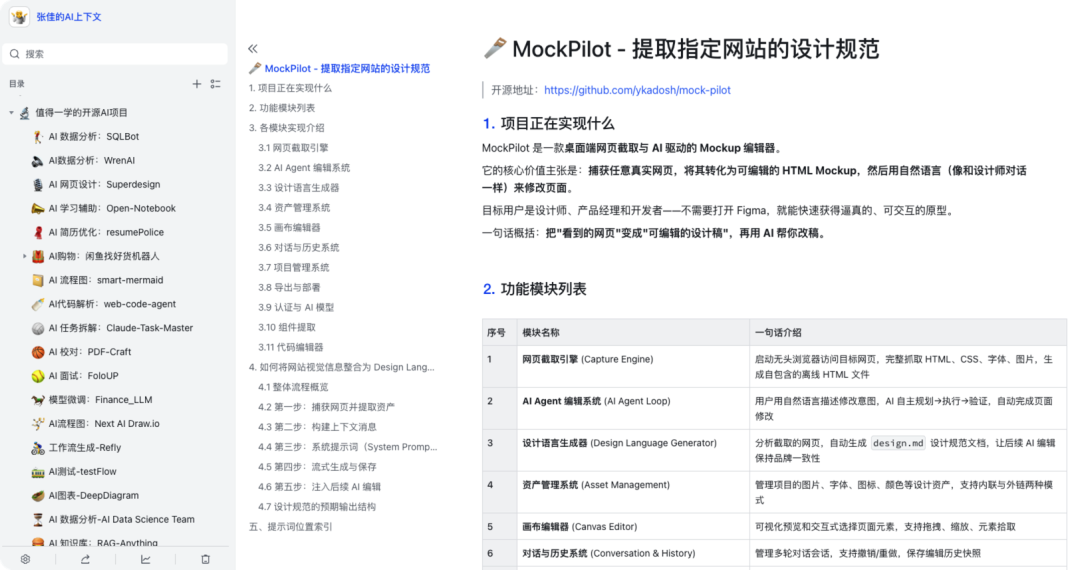
Task: Jump to outline item 4.7 设计规范的预期输出结构
Action: [317, 507]
